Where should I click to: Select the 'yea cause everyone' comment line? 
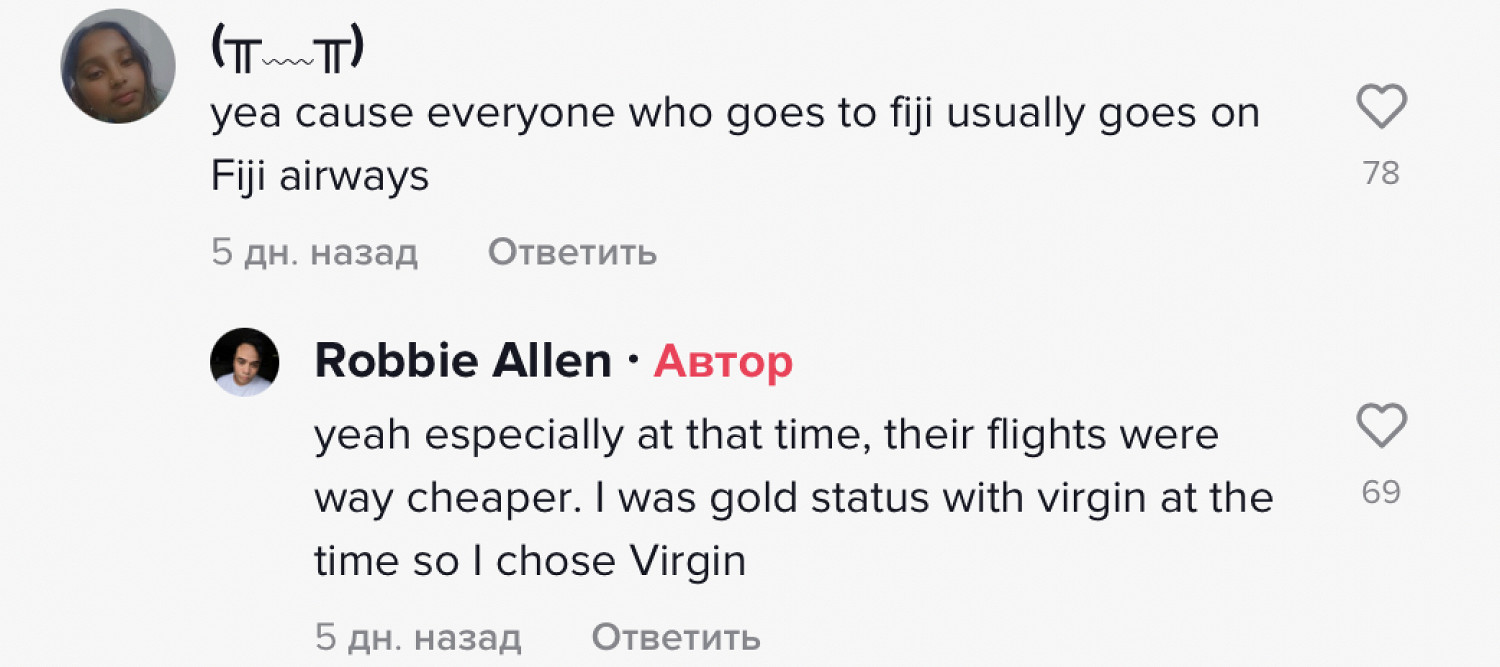pyautogui.click(x=735, y=115)
